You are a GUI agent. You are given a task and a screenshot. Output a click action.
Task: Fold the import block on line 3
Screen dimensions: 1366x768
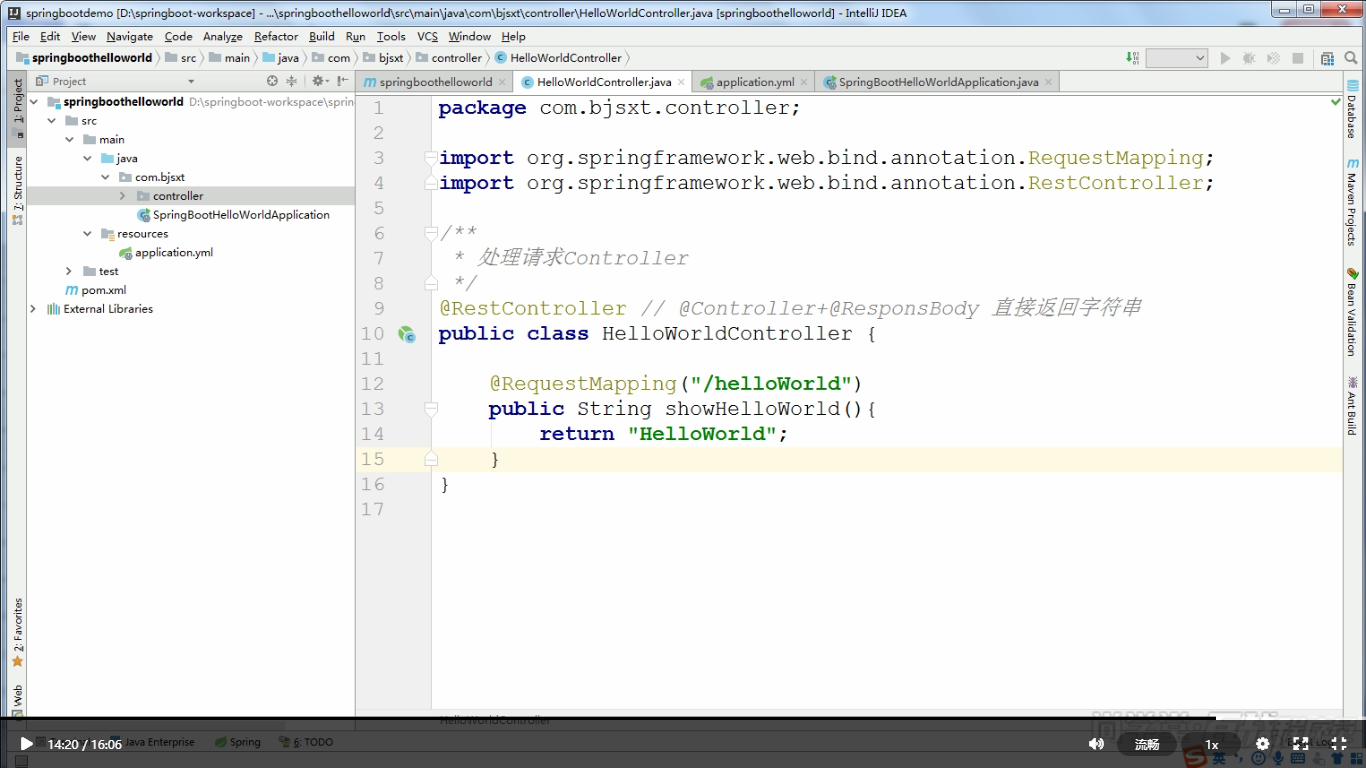pyautogui.click(x=430, y=158)
